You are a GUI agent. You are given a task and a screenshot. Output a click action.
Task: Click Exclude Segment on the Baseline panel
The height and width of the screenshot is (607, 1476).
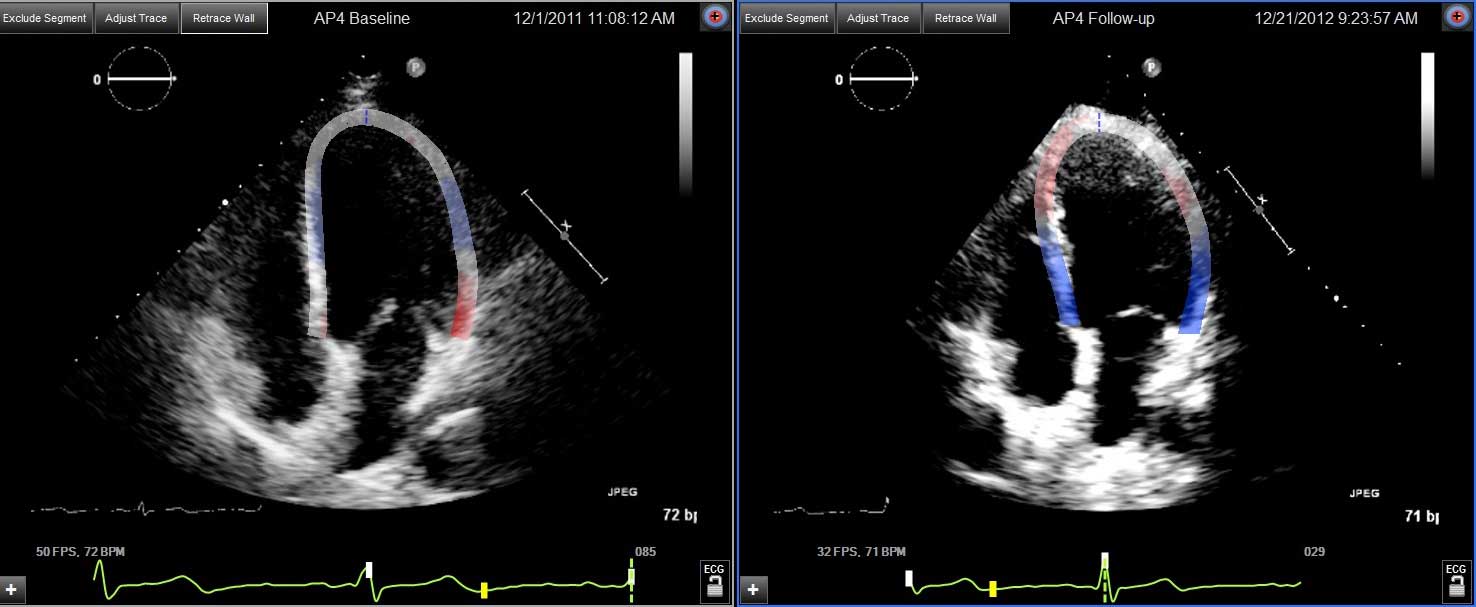(45, 17)
